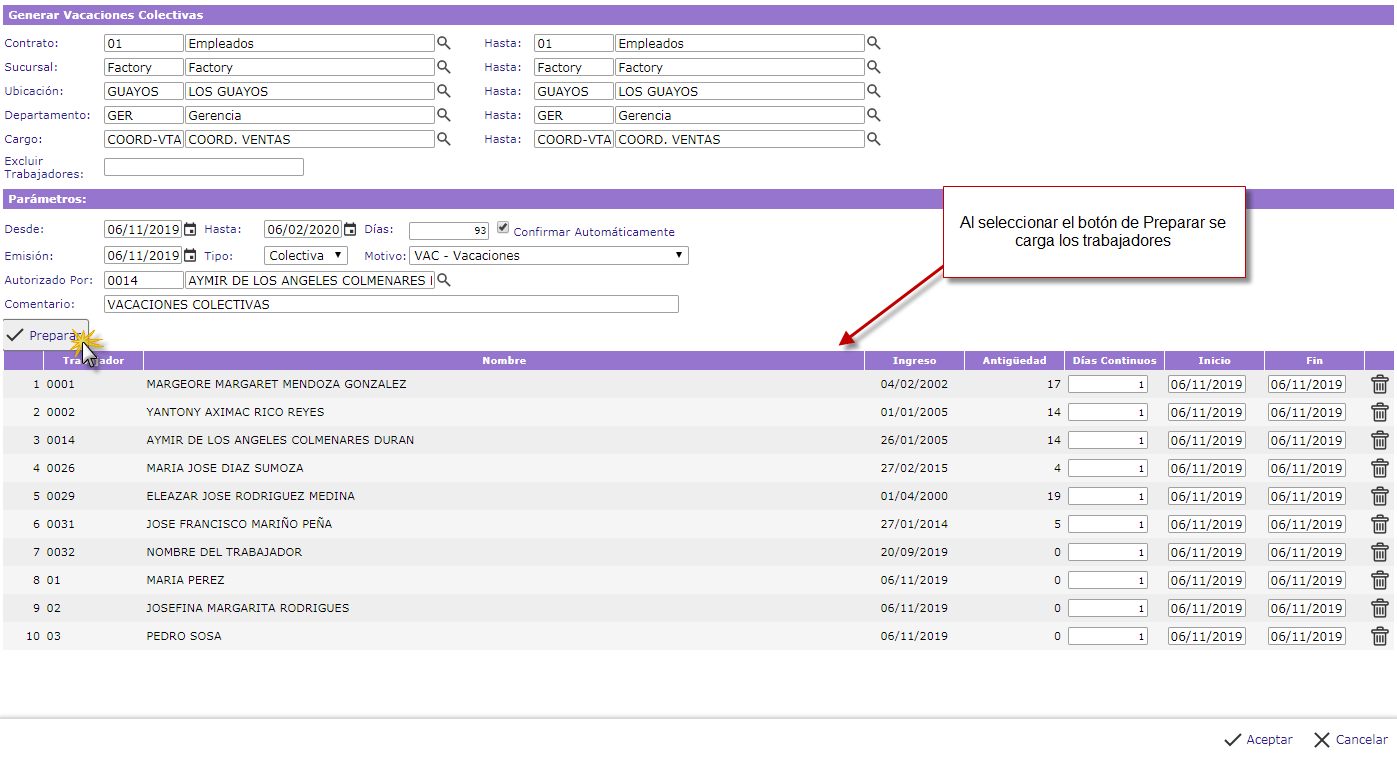Click the Comentario text field

point(391,304)
